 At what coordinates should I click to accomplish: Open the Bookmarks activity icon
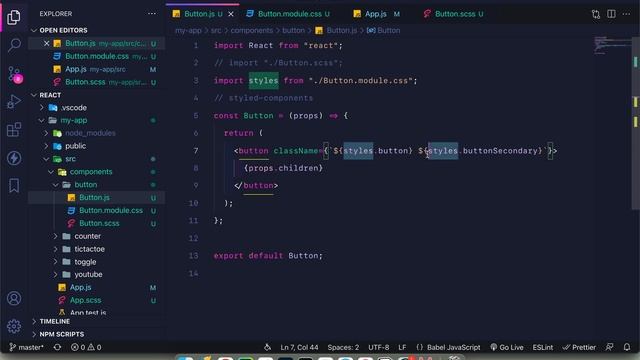click(14, 185)
